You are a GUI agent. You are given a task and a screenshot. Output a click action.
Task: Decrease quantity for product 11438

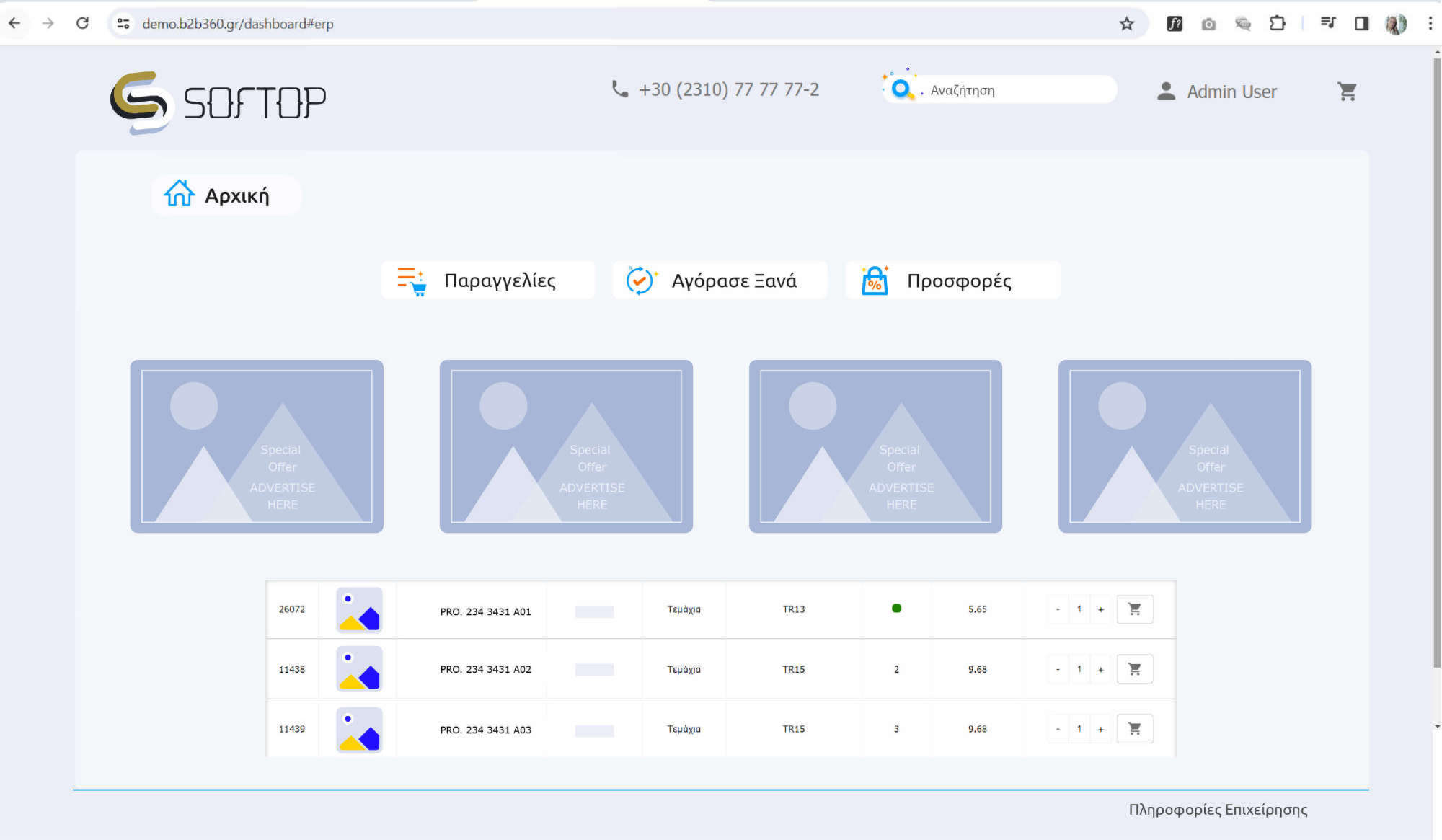(x=1058, y=669)
